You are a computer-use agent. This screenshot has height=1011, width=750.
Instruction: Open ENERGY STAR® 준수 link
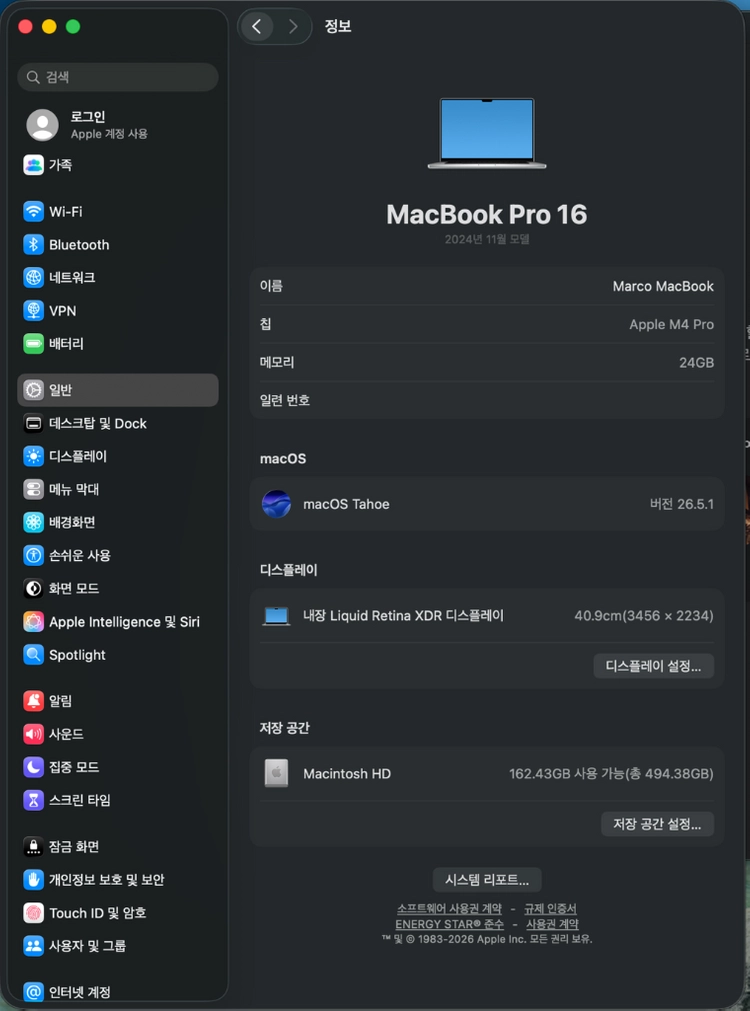449,924
